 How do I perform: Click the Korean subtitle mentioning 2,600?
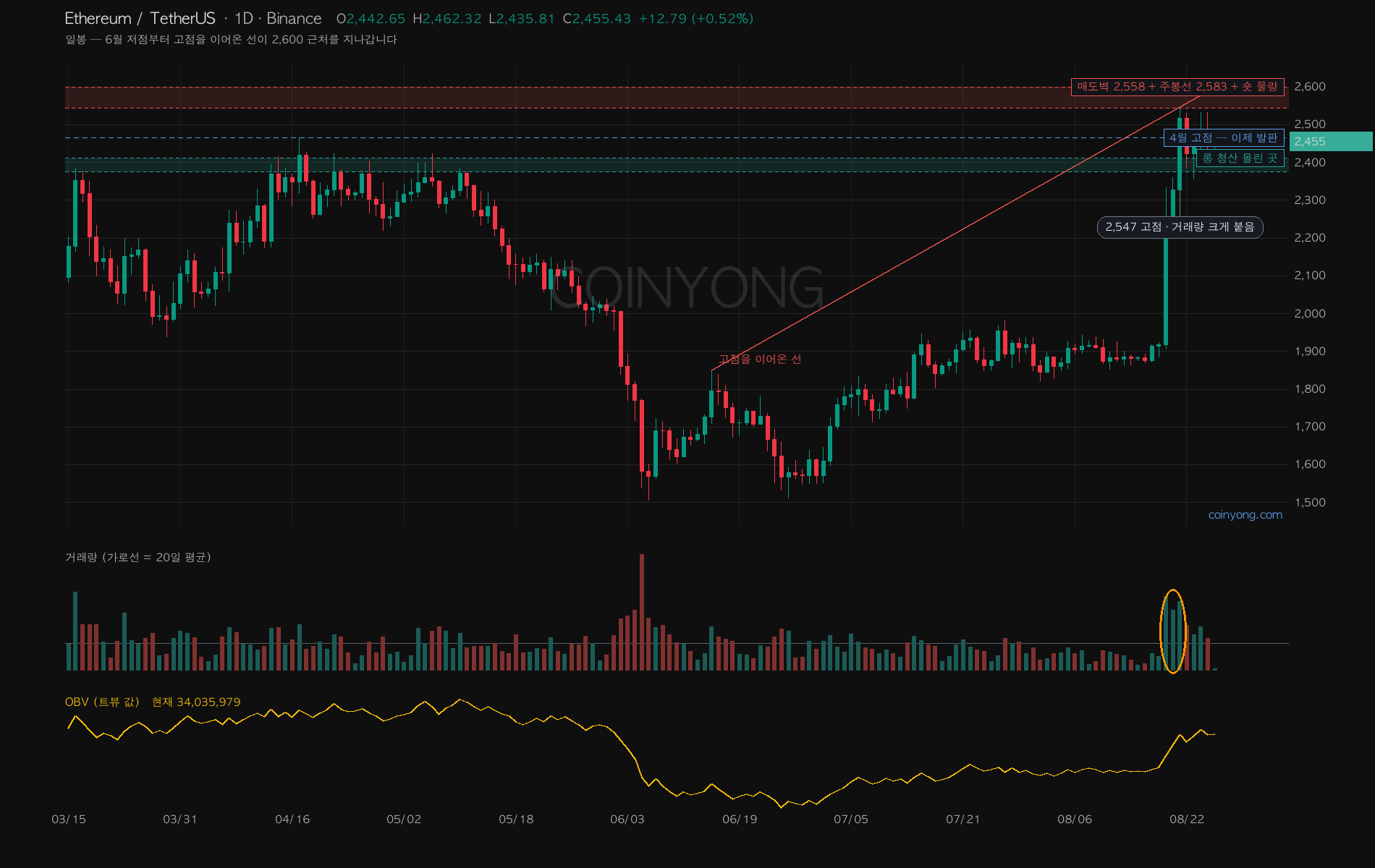click(x=231, y=39)
